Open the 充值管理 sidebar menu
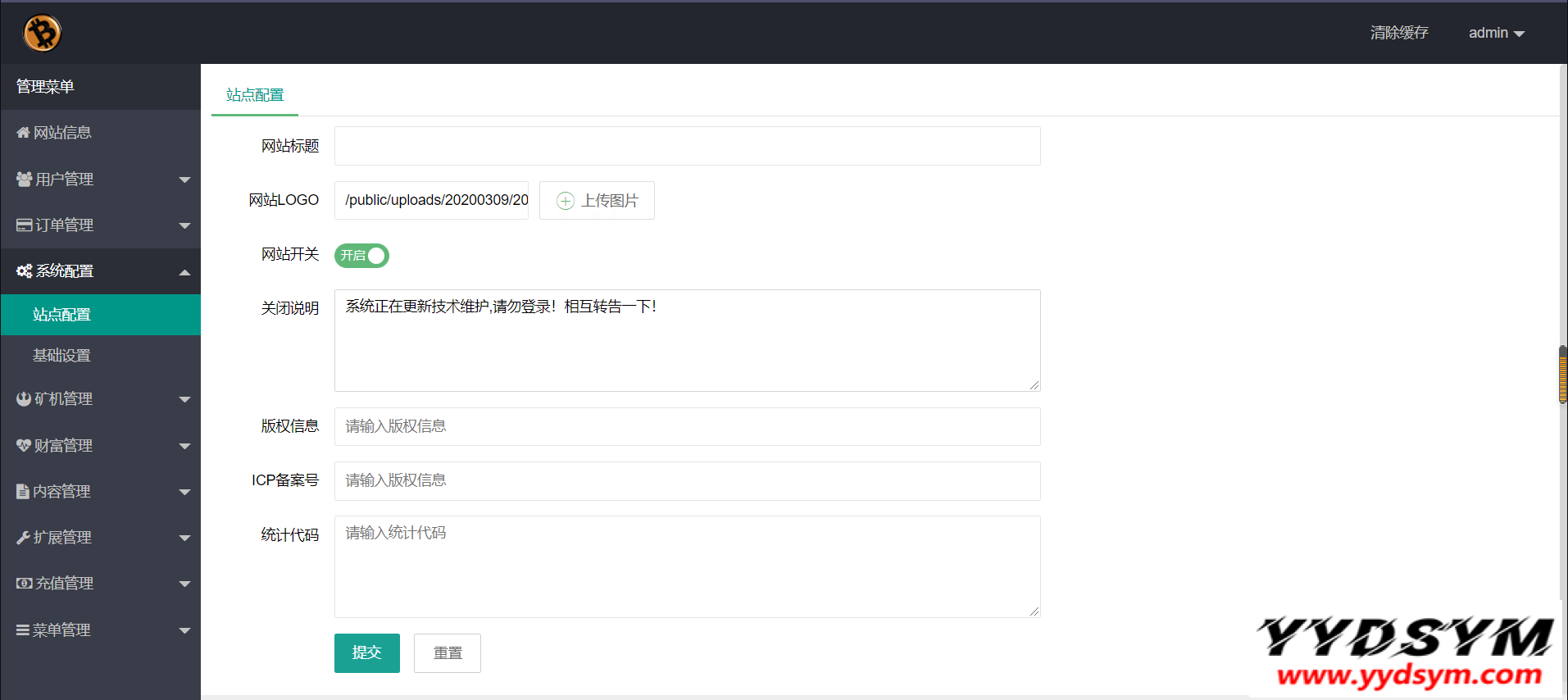 [101, 584]
